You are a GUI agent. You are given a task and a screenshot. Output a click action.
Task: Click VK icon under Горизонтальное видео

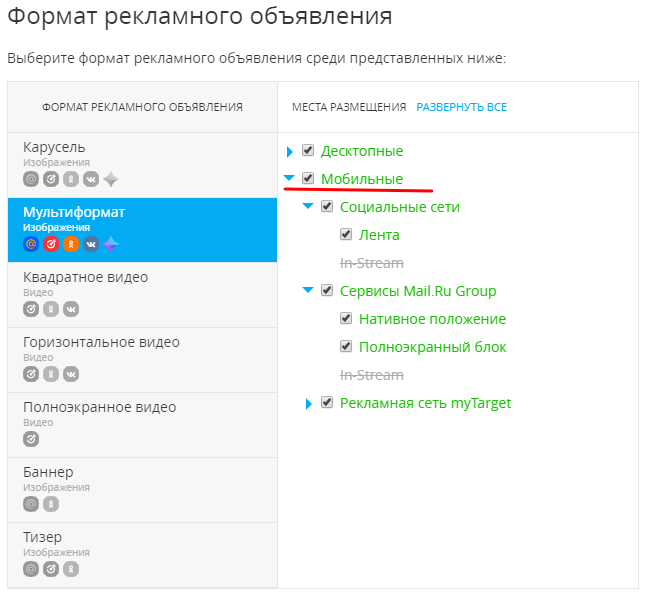(x=71, y=374)
